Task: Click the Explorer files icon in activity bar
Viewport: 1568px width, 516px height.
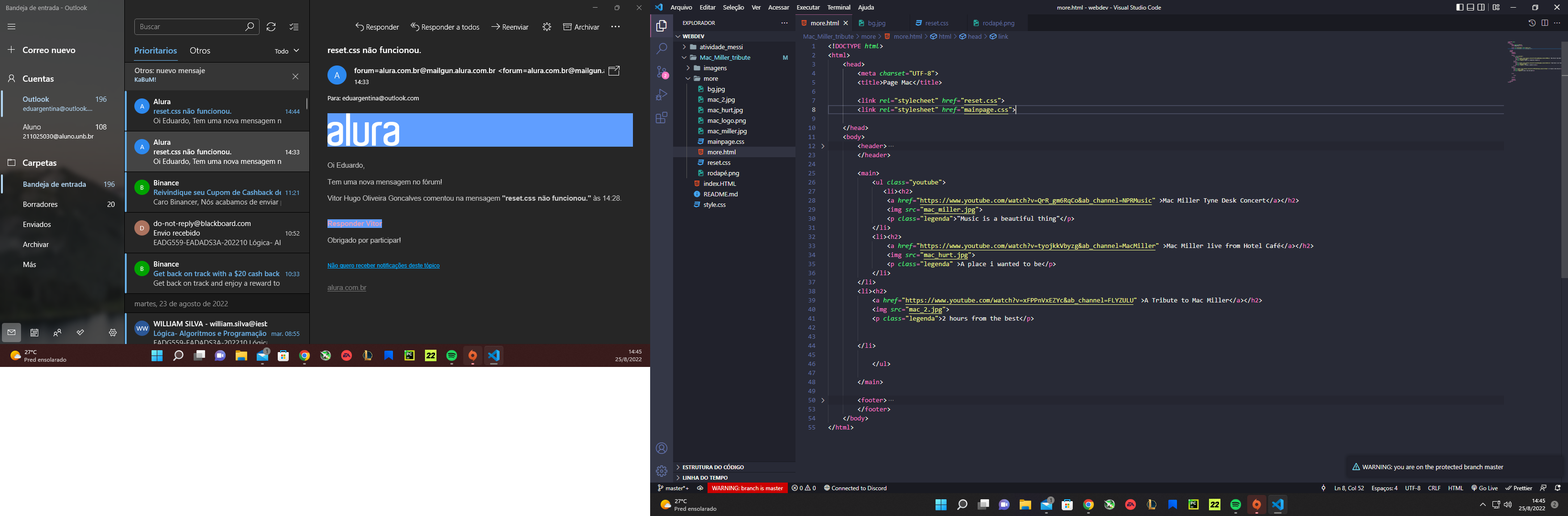Action: point(662,25)
